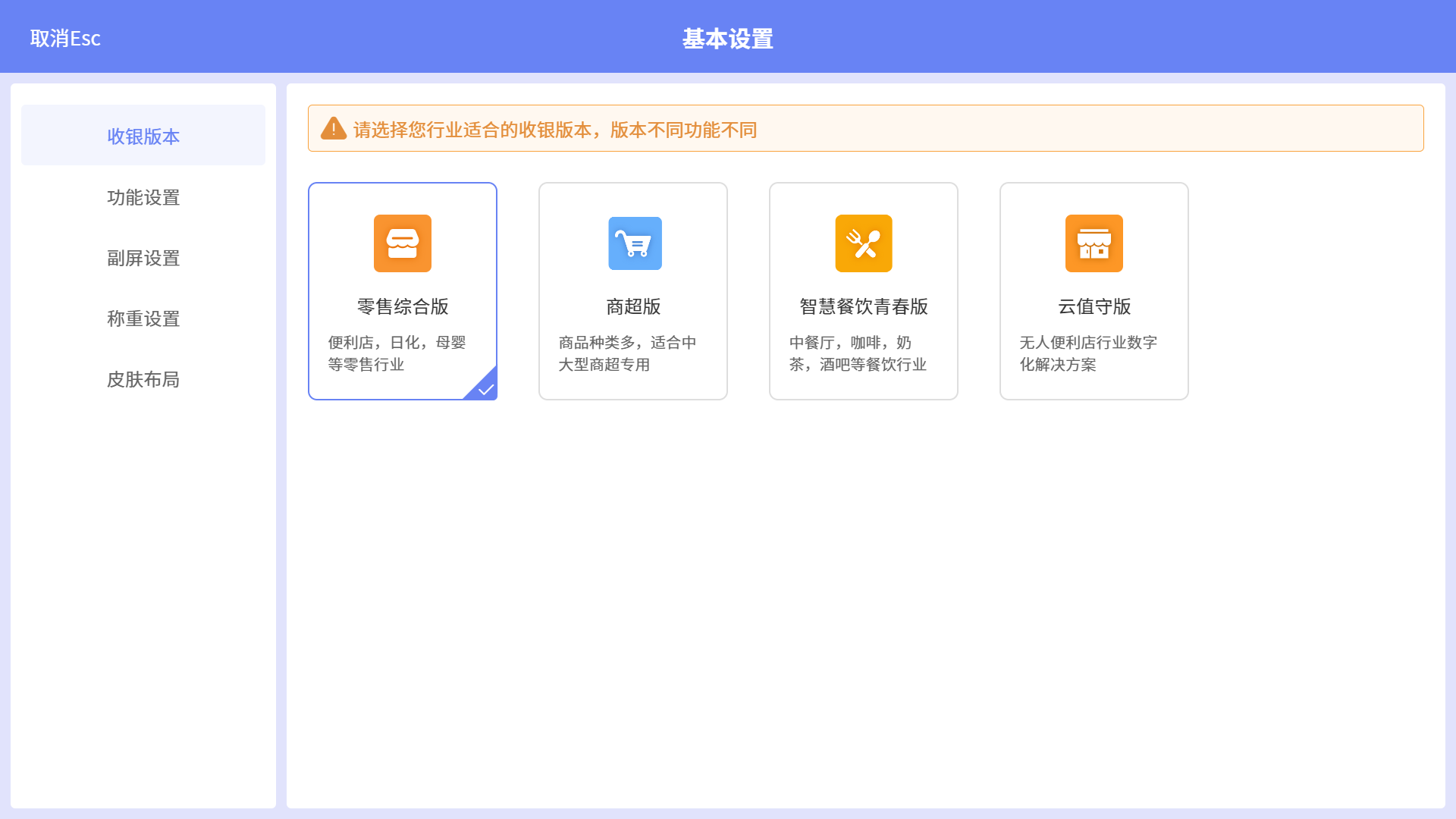Screen dimensions: 1456x819
Task: Click description 无人便利店行业数字化解决方案
Action: (x=1088, y=353)
